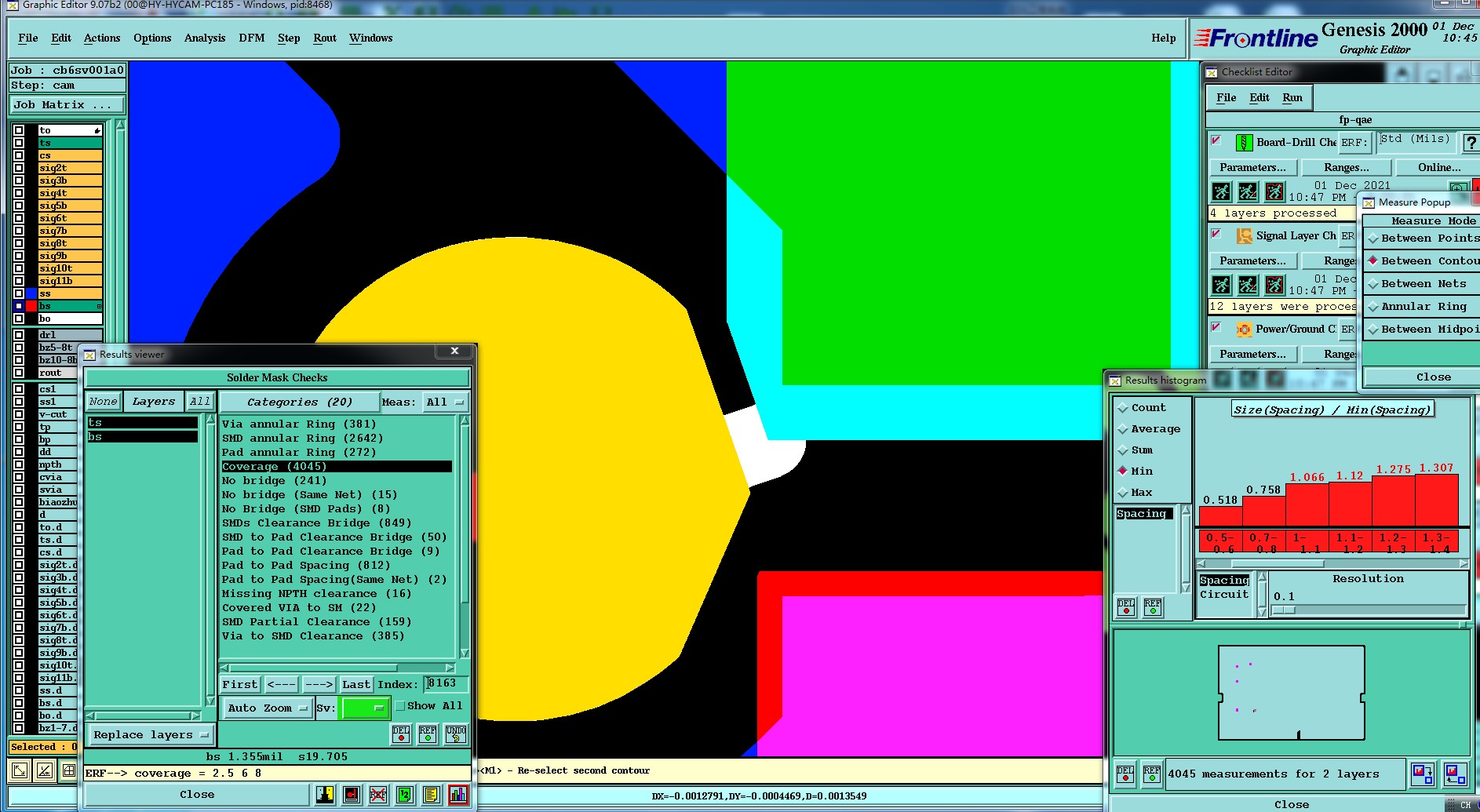Click measure line icon at bottom left
Viewport: 1480px width, 812px height.
tap(45, 770)
